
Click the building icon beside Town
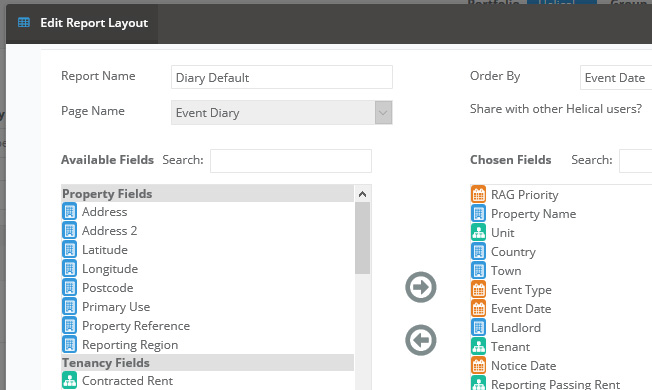479,271
